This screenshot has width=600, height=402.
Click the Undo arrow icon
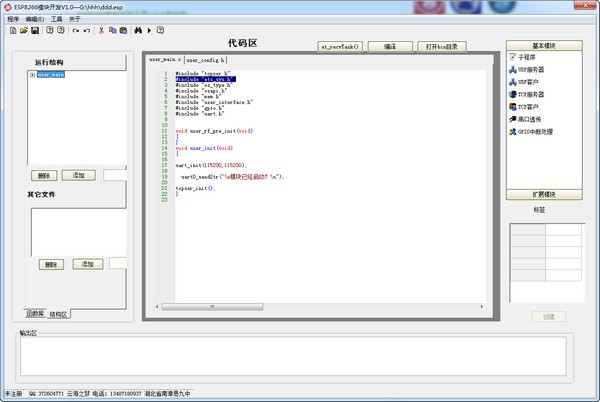click(75, 31)
